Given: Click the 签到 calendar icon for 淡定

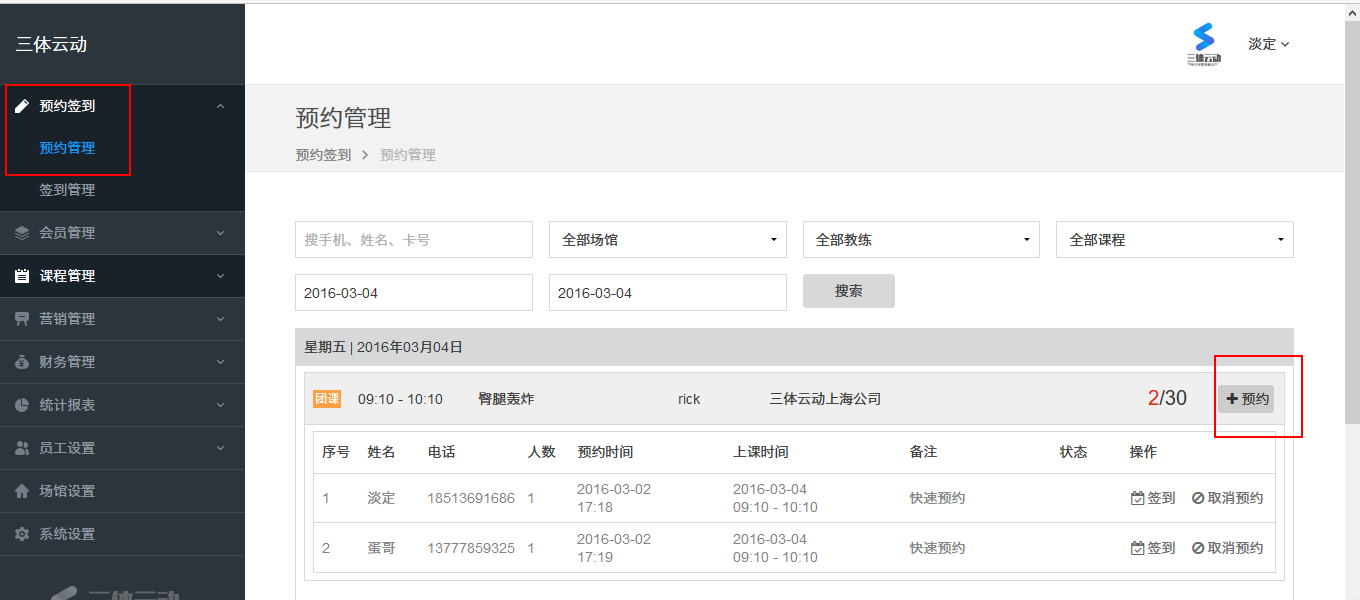Looking at the screenshot, I should (x=1136, y=496).
